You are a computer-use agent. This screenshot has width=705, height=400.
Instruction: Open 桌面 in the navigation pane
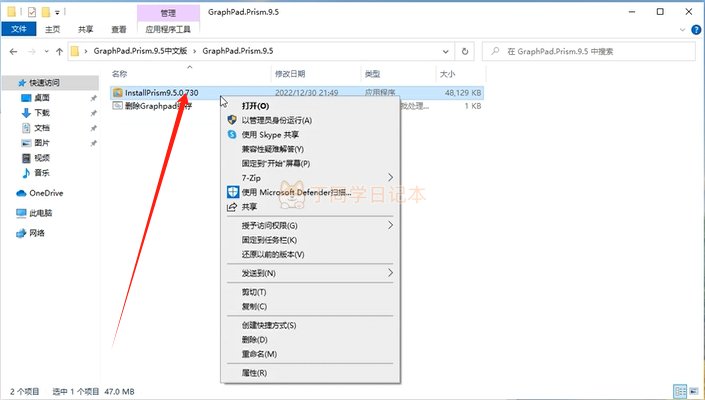click(42, 98)
